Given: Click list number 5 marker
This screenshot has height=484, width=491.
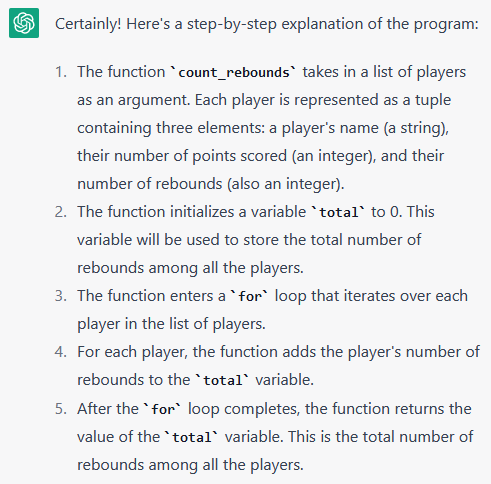Looking at the screenshot, I should click(61, 409).
